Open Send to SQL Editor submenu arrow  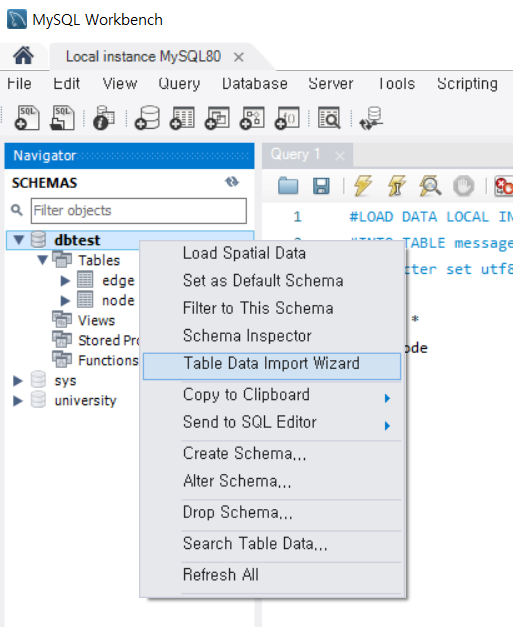[387, 425]
